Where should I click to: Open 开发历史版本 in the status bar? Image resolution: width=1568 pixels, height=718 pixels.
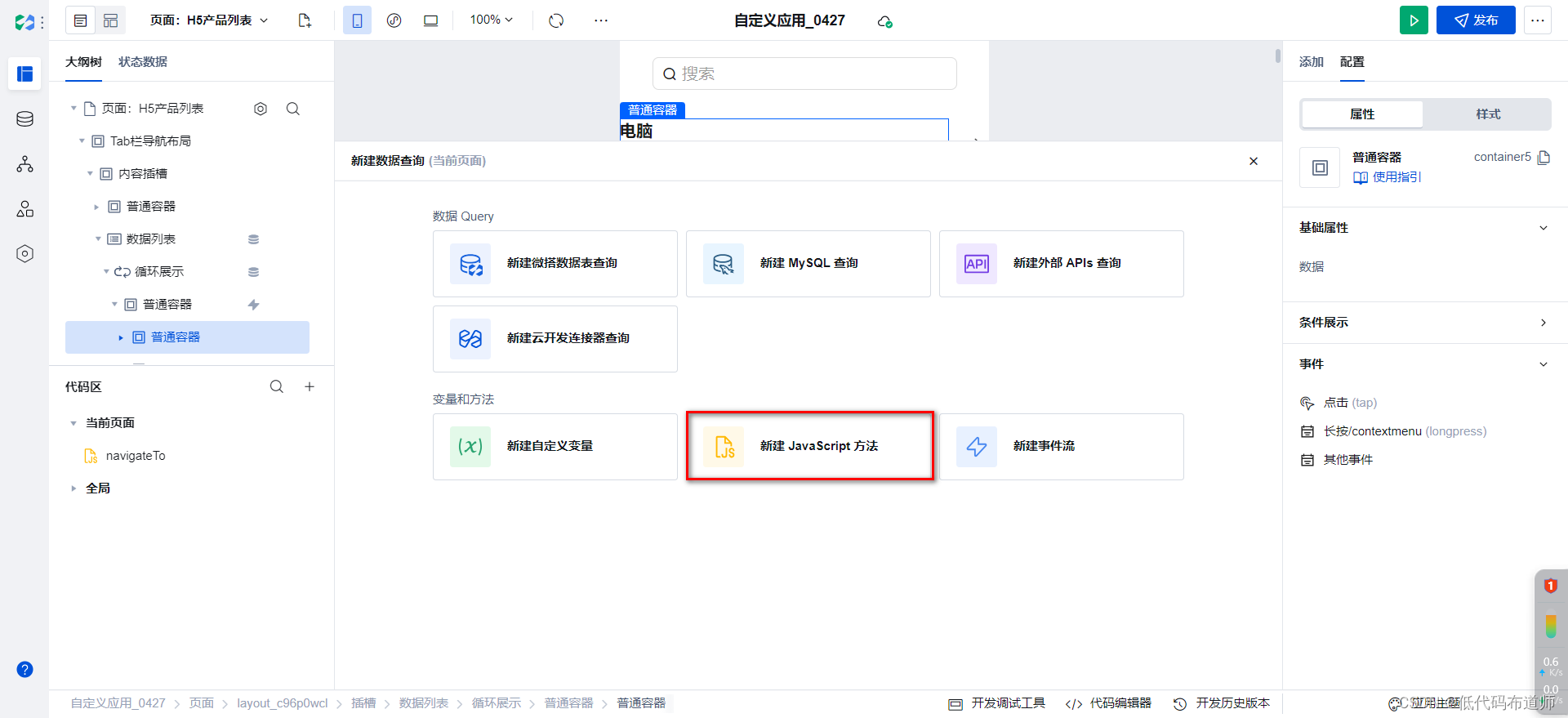click(1222, 703)
